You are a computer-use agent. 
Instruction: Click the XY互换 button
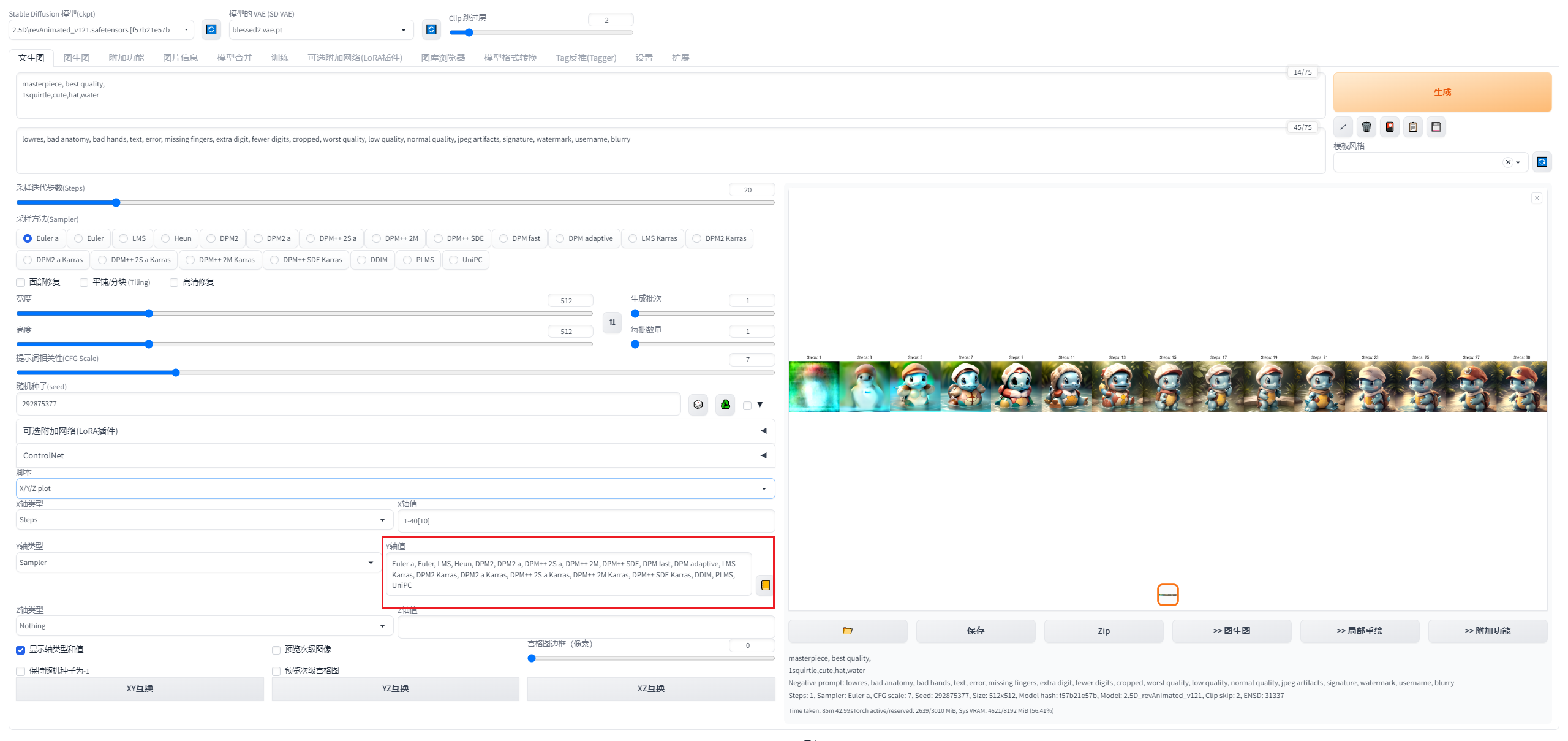tap(140, 688)
